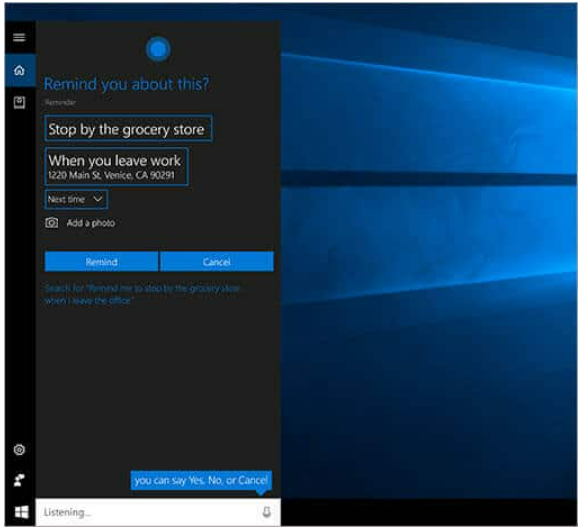Open the Cortana hamburger menu
This screenshot has width=579, height=530.
19,37
